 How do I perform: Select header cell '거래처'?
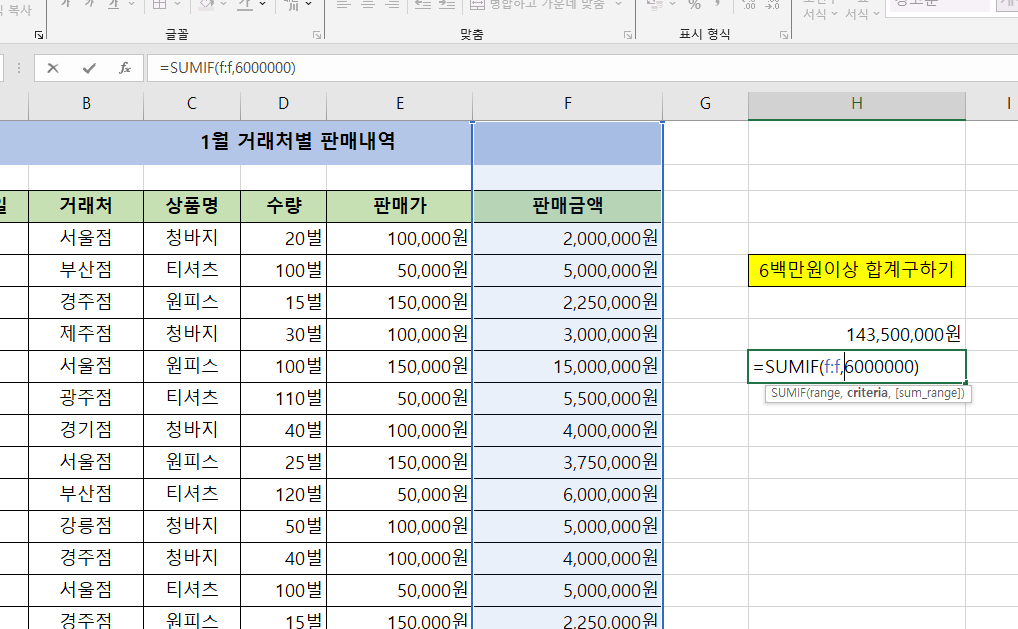coord(86,206)
